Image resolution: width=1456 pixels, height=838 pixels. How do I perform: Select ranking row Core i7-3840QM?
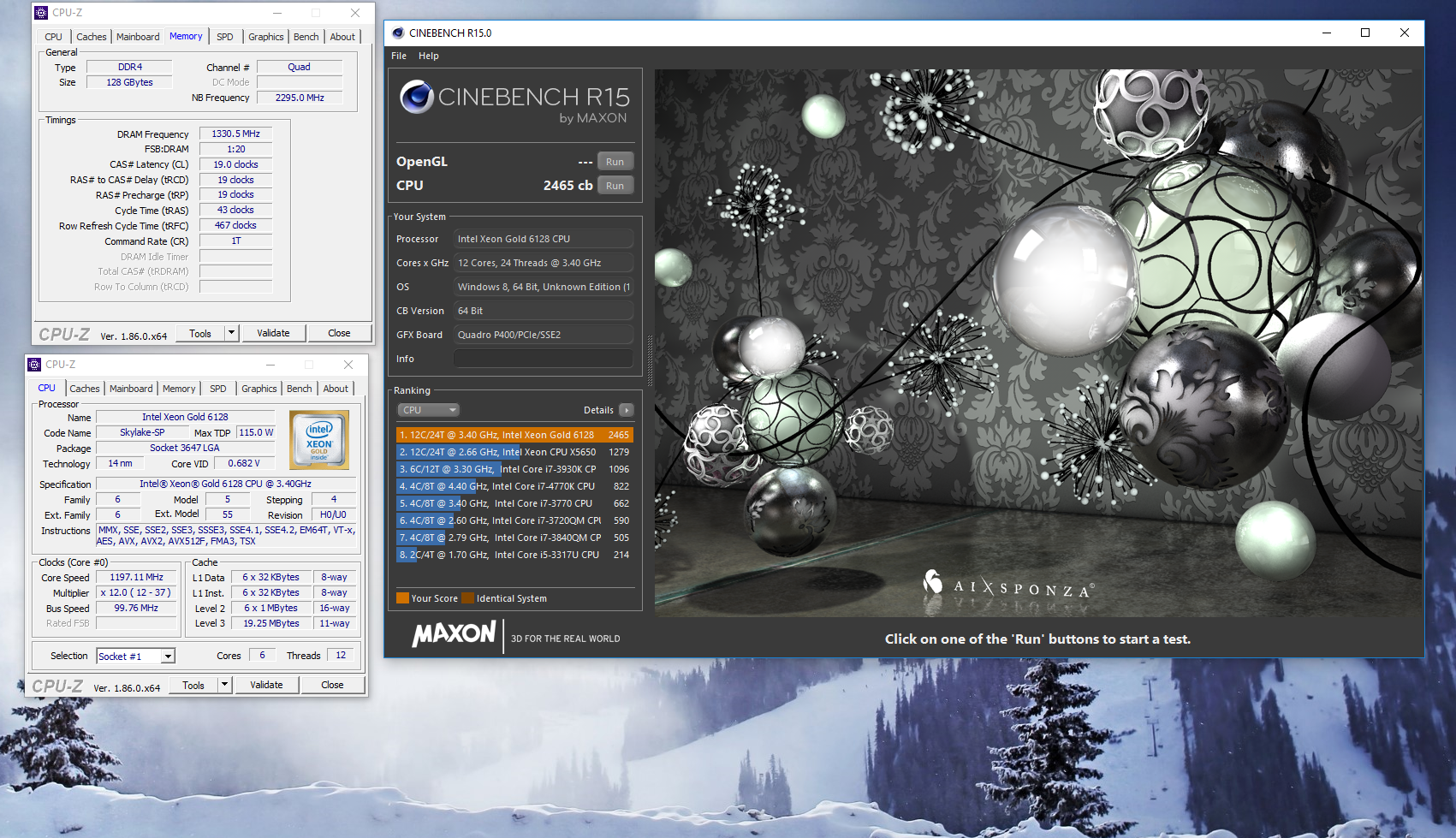pos(514,538)
